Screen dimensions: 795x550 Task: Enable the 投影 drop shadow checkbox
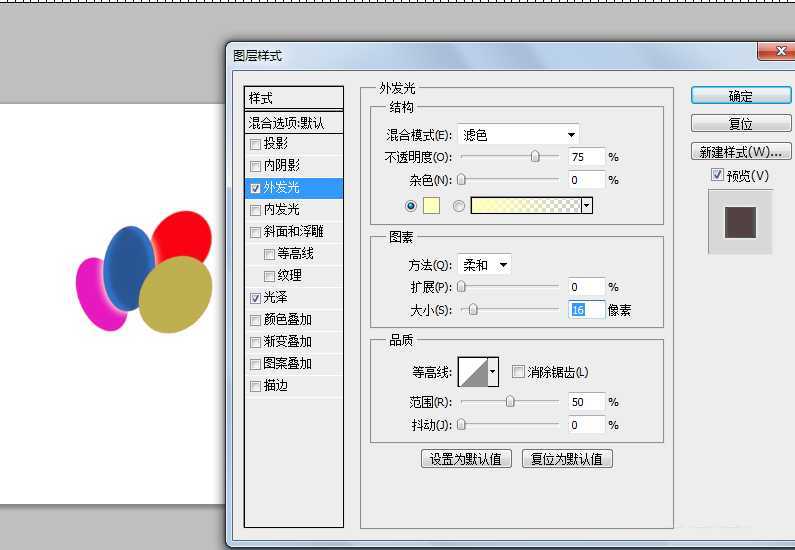coord(256,144)
